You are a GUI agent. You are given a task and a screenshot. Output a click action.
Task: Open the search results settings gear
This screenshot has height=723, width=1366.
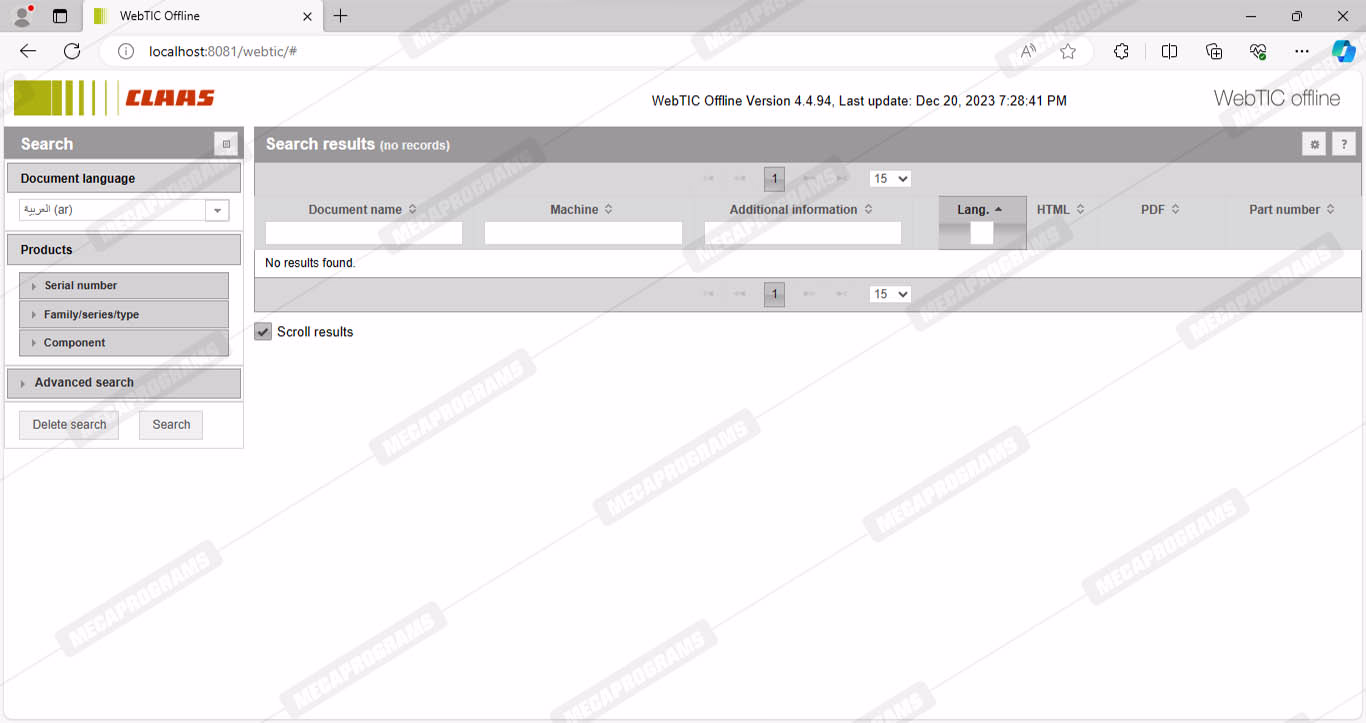[x=1314, y=144]
